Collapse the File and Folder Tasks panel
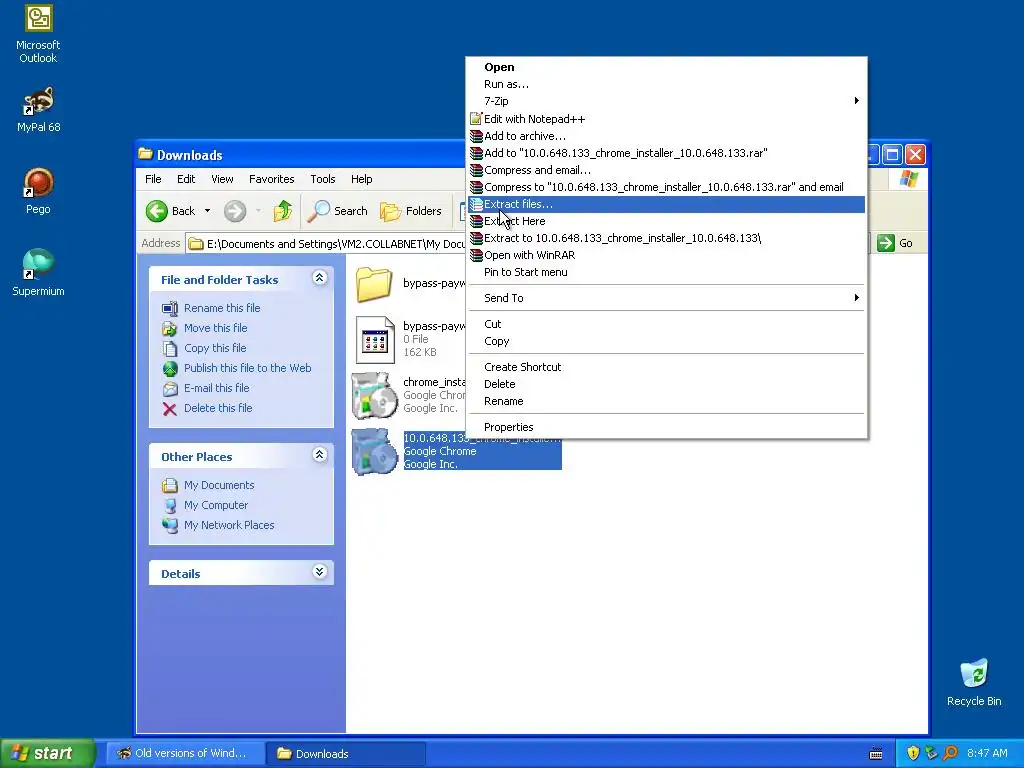1024x768 pixels. click(x=319, y=278)
